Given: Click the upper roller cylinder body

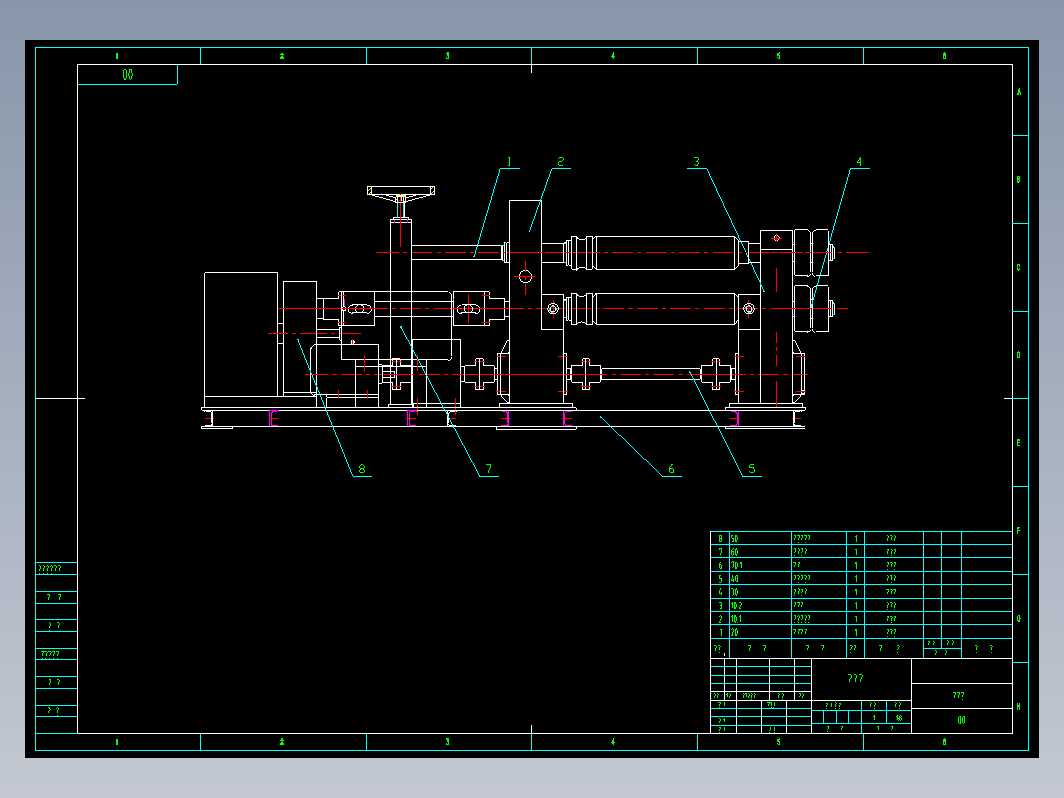Looking at the screenshot, I should coord(665,253).
